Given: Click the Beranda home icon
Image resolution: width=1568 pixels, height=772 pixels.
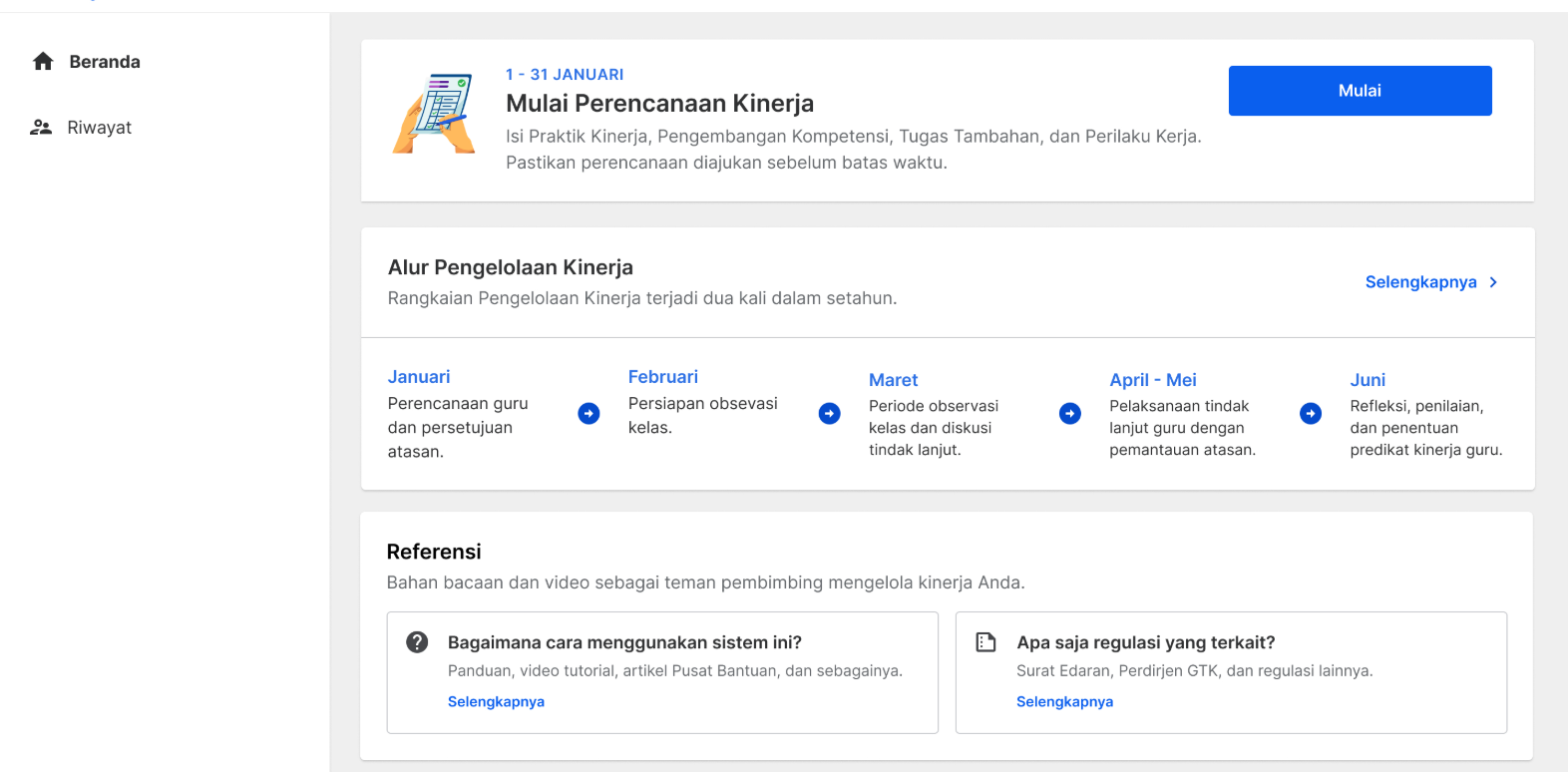Looking at the screenshot, I should [x=43, y=62].
